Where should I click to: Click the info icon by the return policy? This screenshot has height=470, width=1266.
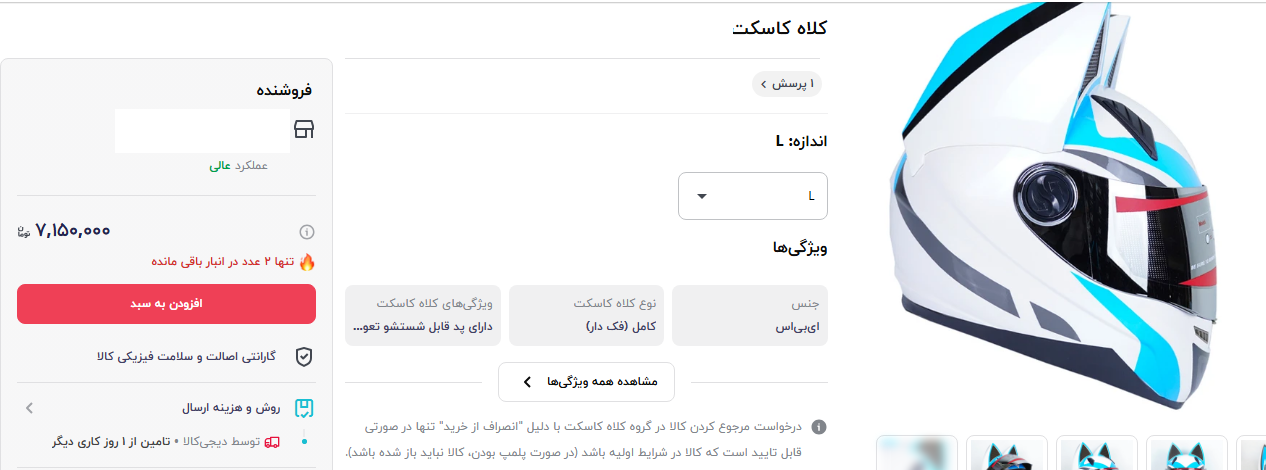coord(818,427)
